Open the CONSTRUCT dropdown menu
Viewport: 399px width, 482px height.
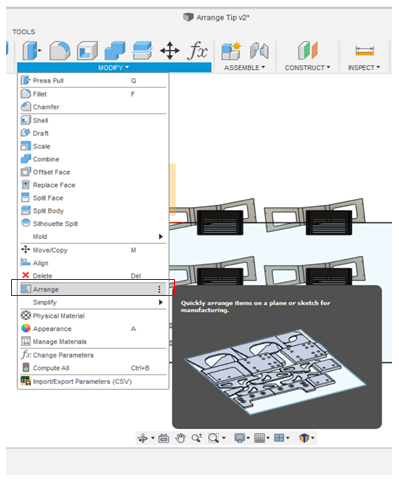click(307, 68)
